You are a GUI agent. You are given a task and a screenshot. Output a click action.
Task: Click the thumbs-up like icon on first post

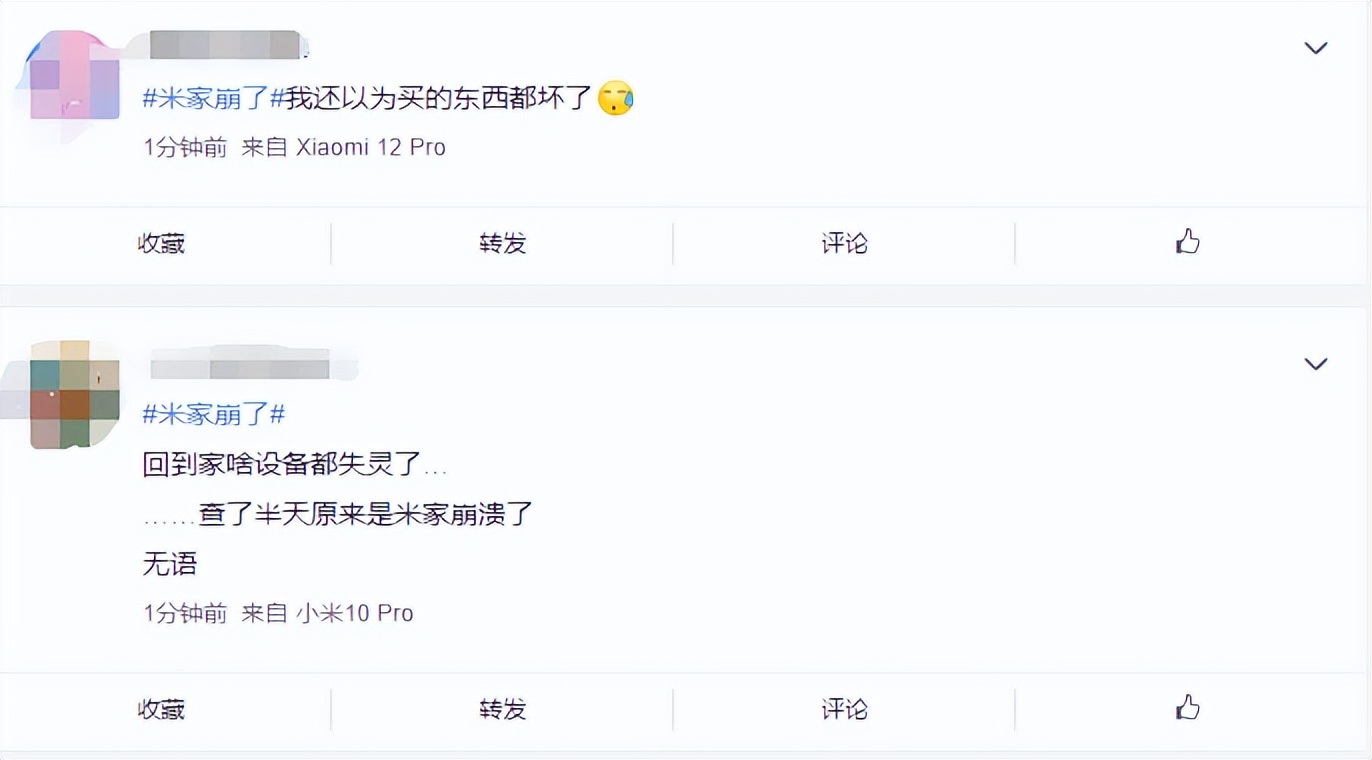tap(1187, 243)
